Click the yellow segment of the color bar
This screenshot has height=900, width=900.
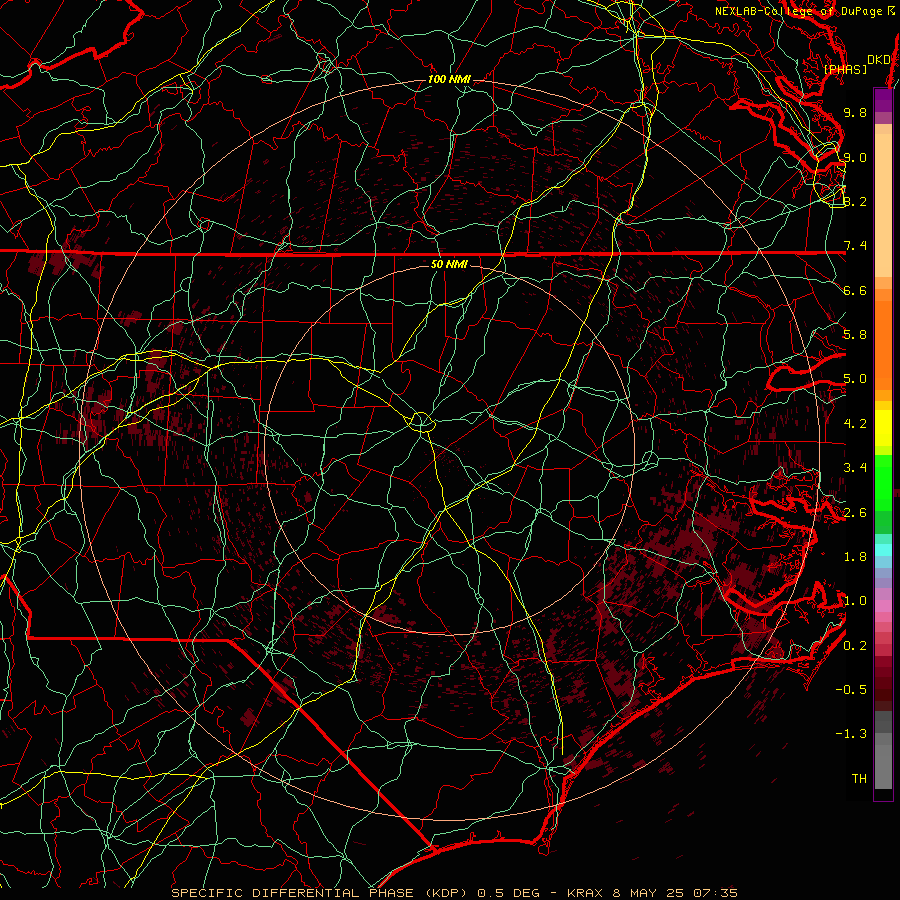pyautogui.click(x=883, y=428)
